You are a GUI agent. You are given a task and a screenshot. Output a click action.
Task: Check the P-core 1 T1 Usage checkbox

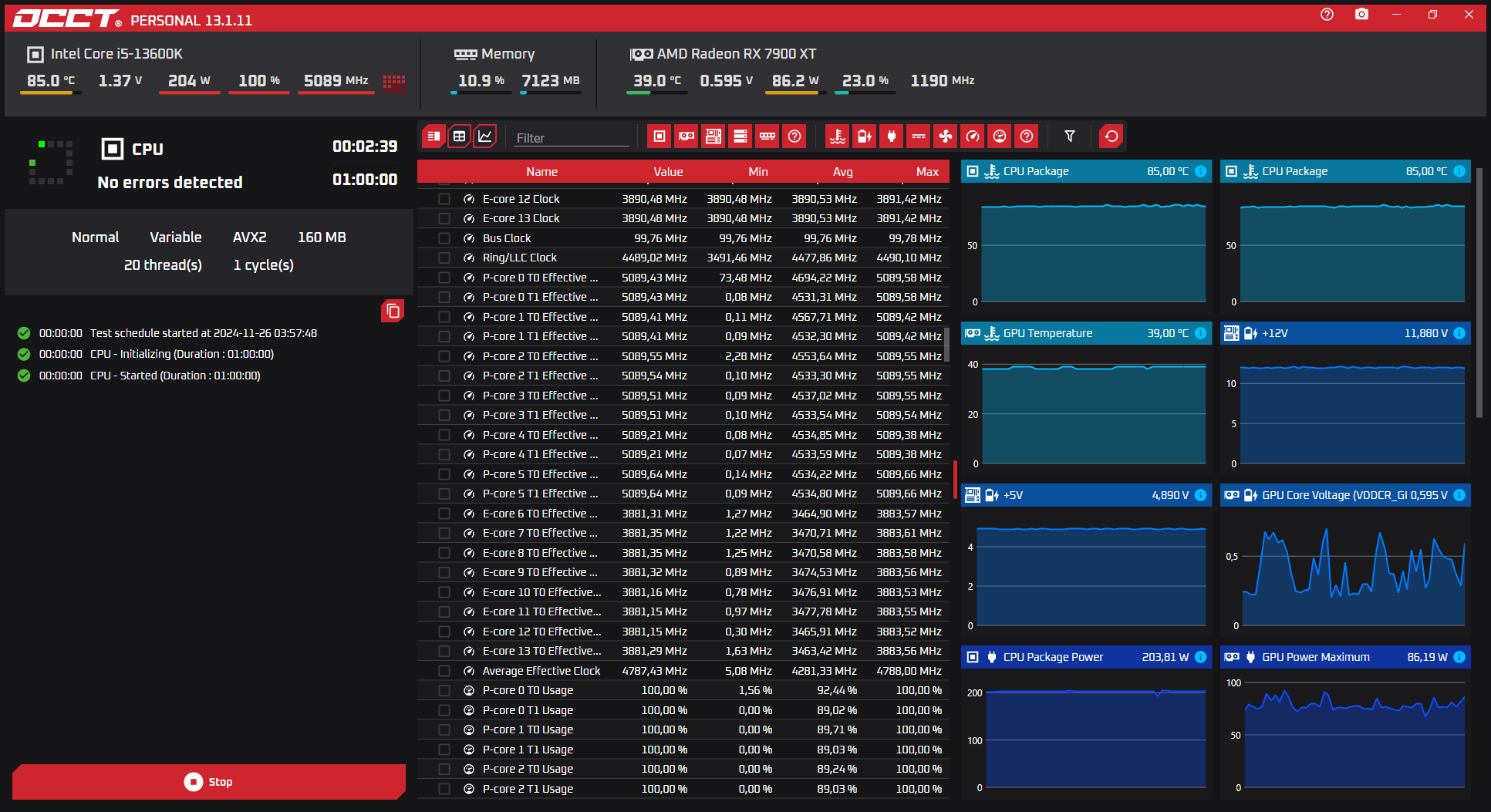pyautogui.click(x=444, y=750)
